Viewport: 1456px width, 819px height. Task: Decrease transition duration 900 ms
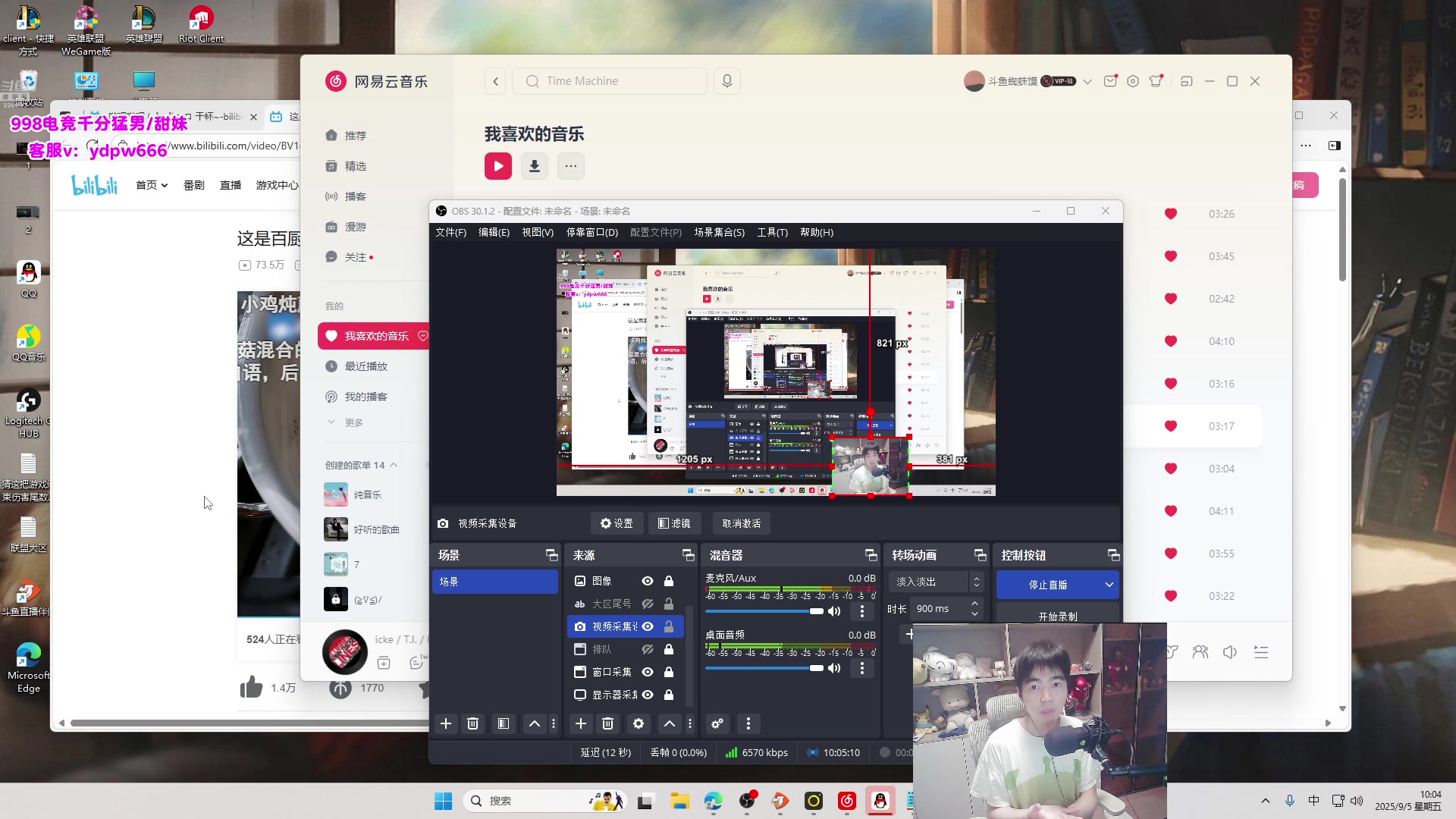975,613
